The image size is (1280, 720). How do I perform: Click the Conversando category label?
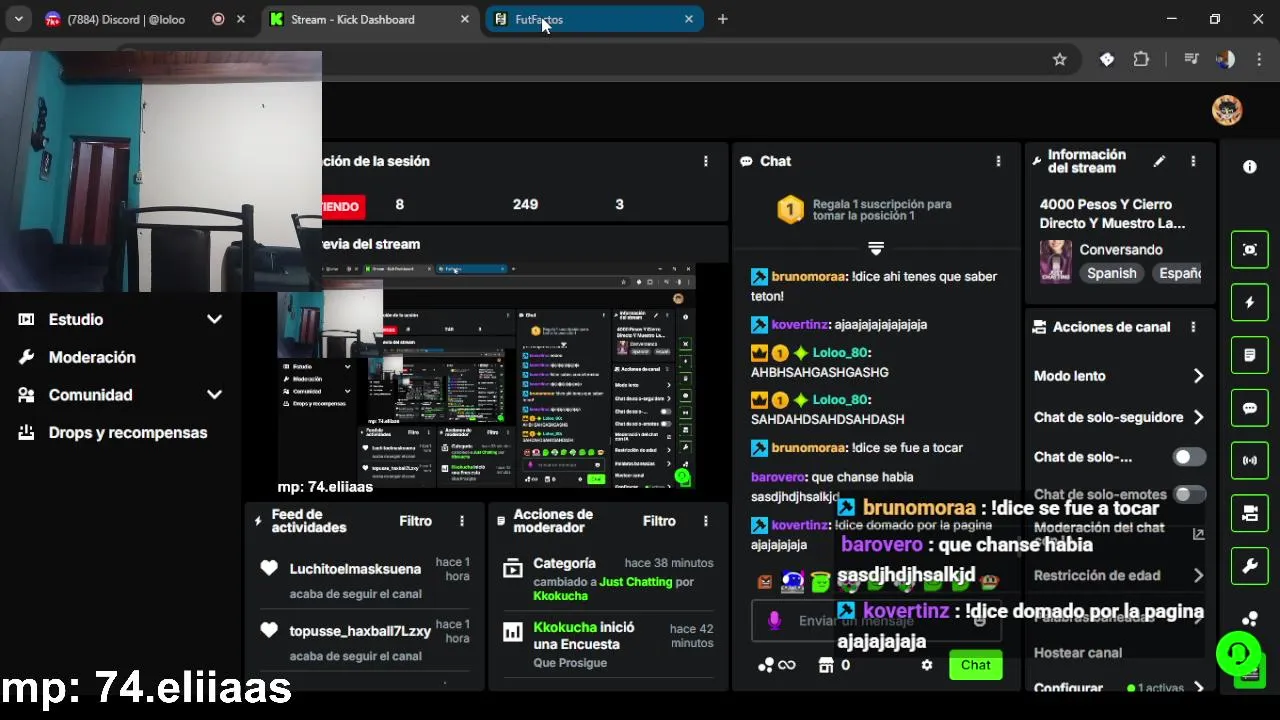[x=1121, y=250]
